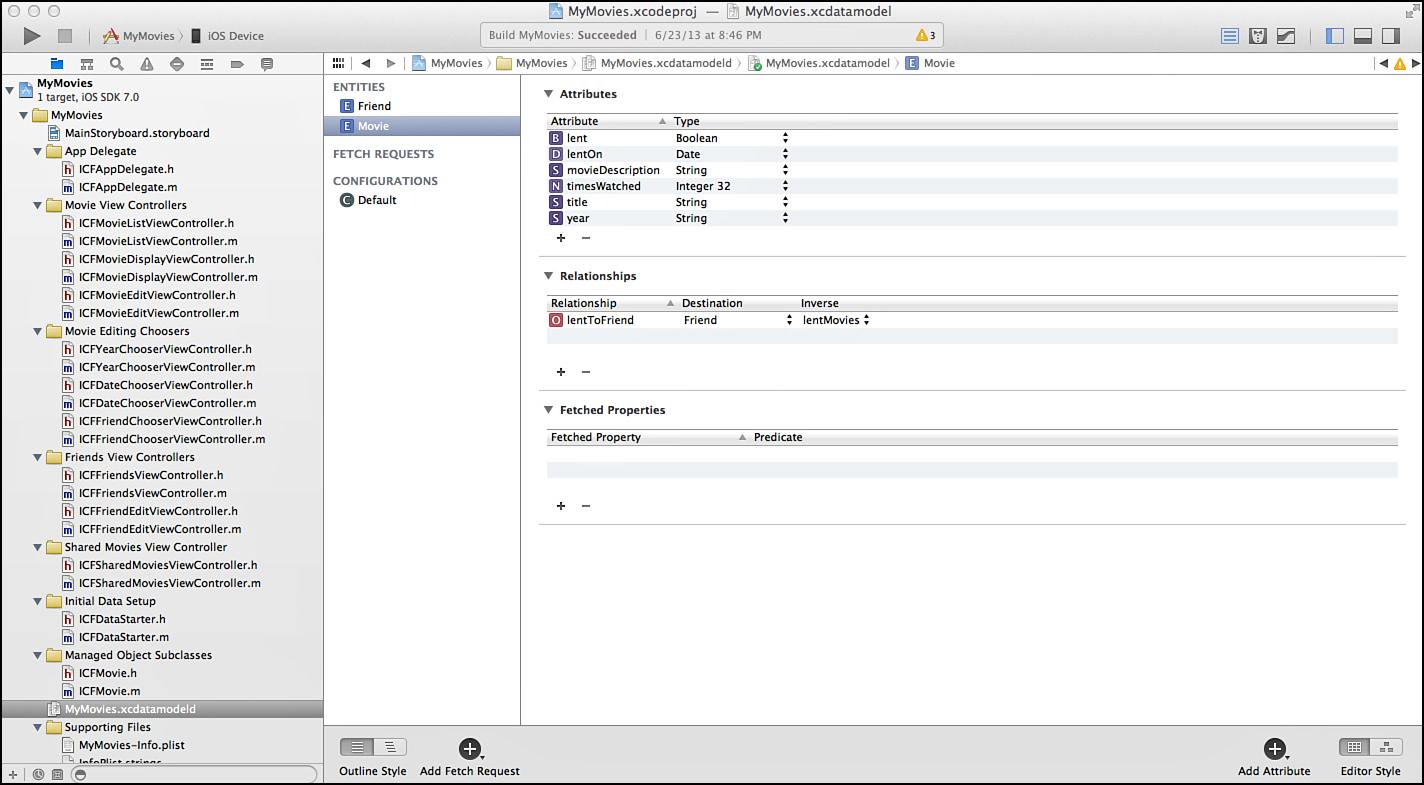
Task: Add a relationship with the Relationships plus
Action: pos(561,372)
